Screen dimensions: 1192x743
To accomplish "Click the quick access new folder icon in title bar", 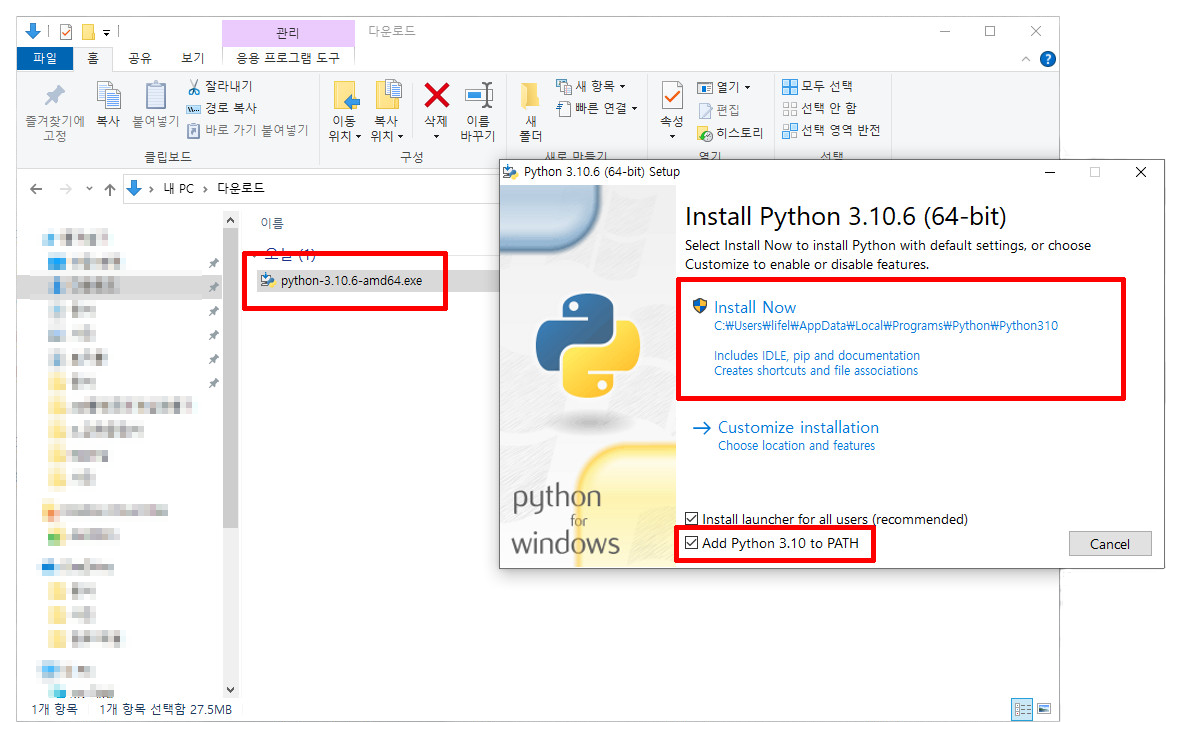I will [x=88, y=31].
